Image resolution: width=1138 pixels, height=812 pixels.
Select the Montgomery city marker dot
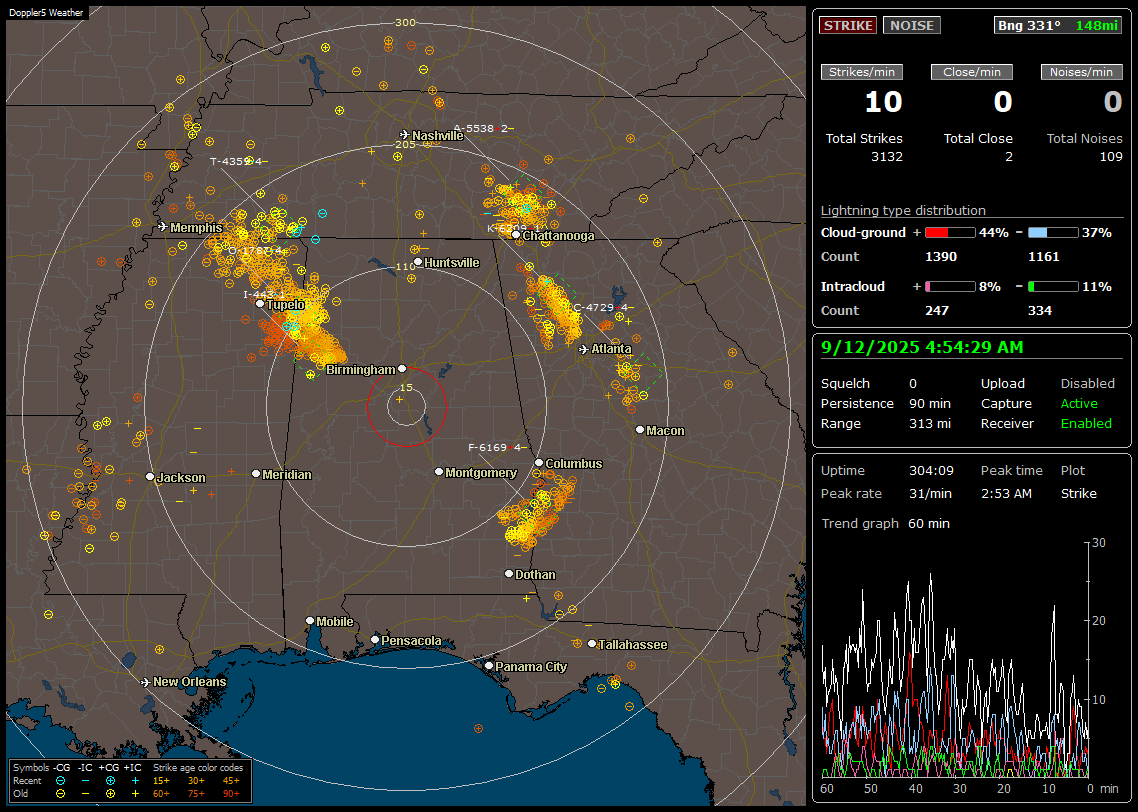click(x=439, y=472)
